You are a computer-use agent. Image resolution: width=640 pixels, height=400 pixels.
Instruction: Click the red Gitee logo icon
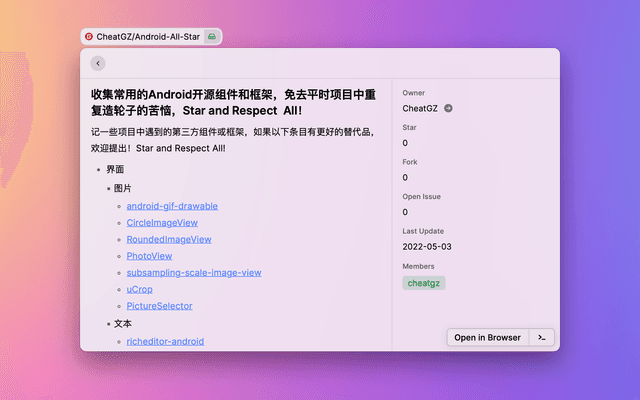coord(89,36)
